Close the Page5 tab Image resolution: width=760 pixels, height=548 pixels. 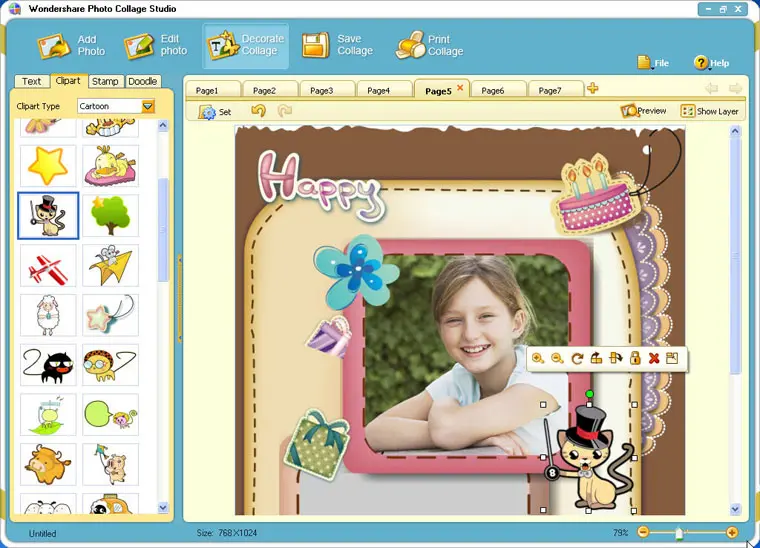click(x=460, y=88)
